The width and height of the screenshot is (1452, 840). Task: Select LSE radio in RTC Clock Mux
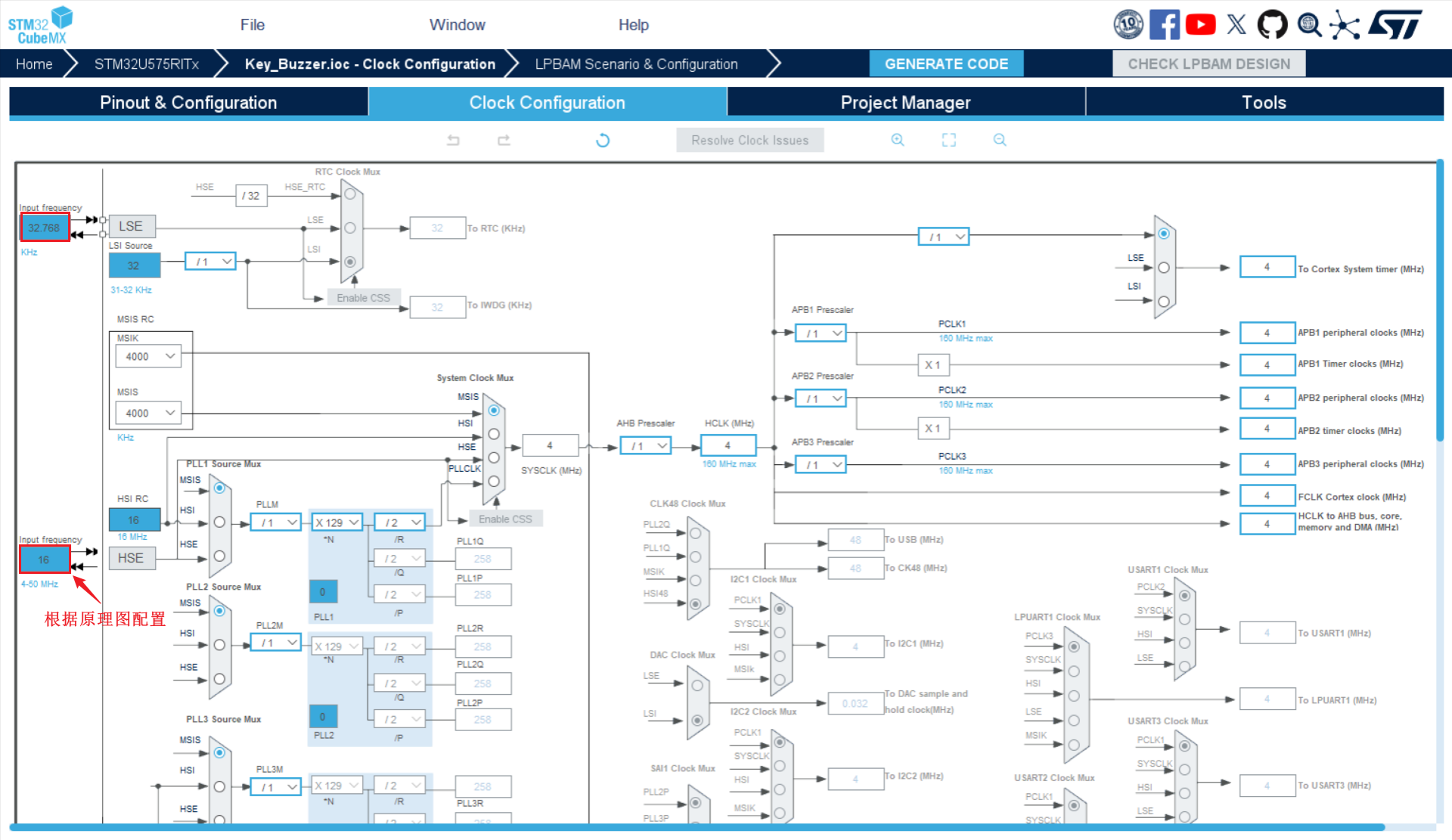click(350, 228)
